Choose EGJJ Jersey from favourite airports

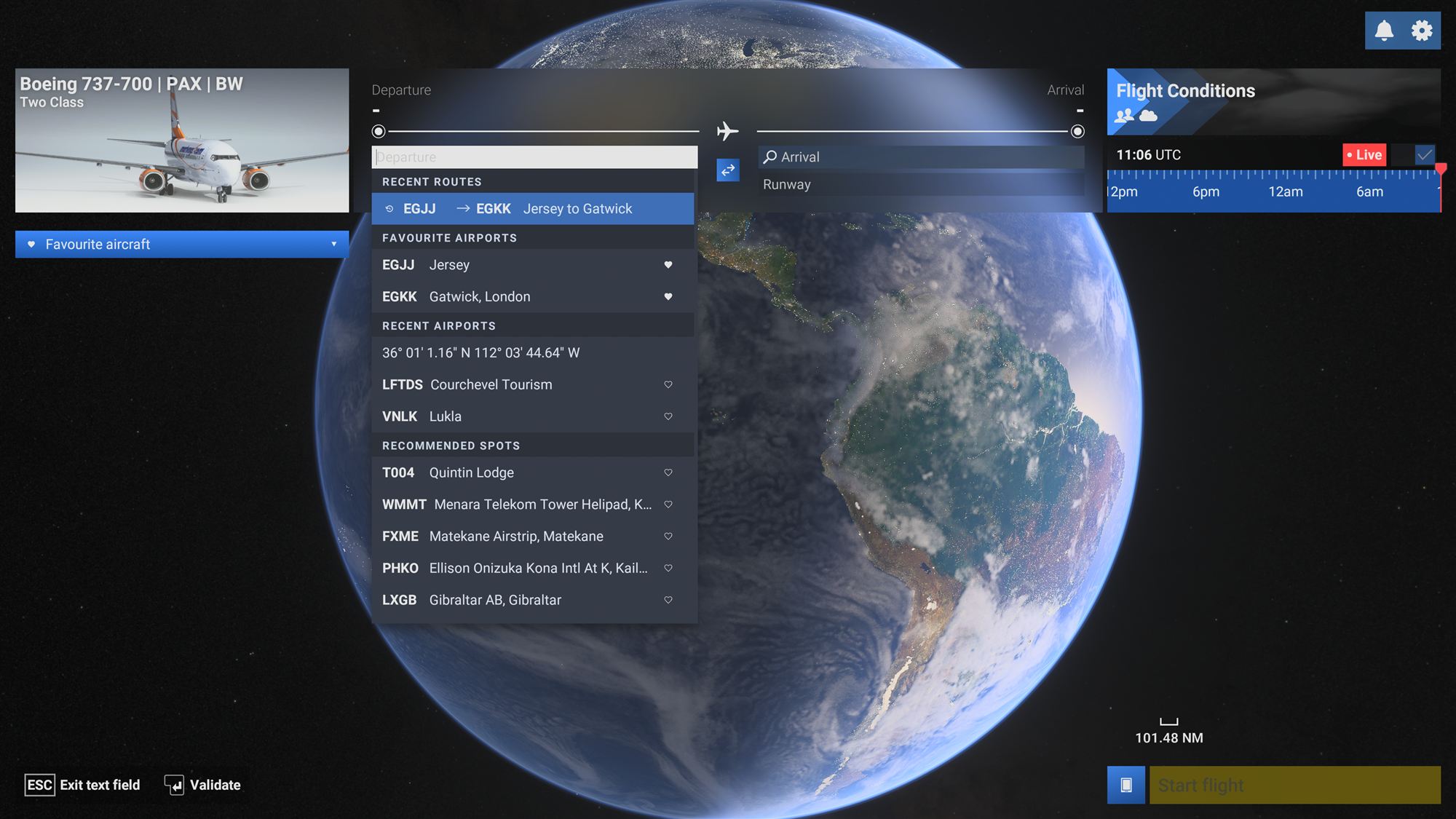(x=533, y=265)
